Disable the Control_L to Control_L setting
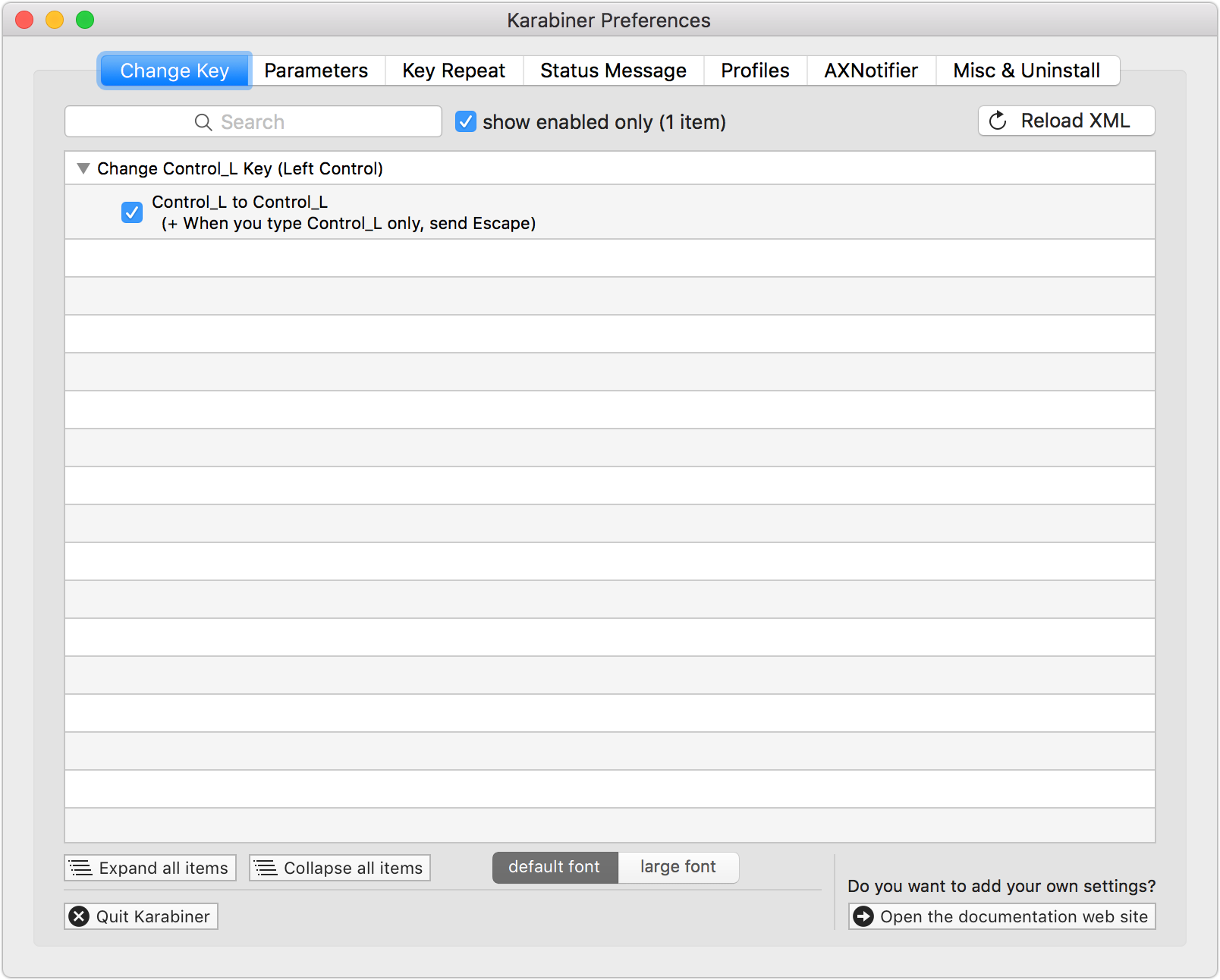The image size is (1220, 980). 132,212
